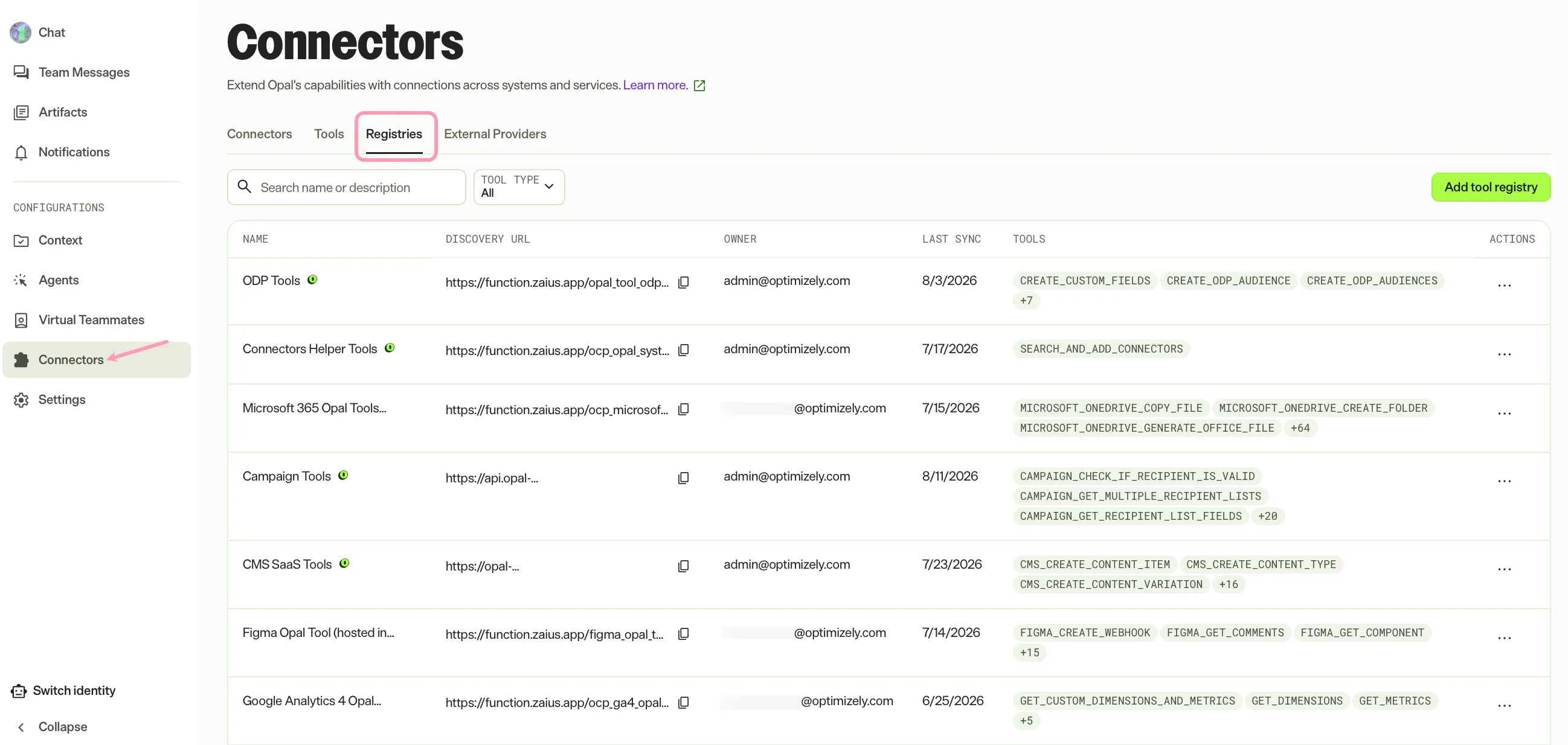Switch to the Tools tab
Viewport: 1568px width, 745px height.
[x=329, y=134]
